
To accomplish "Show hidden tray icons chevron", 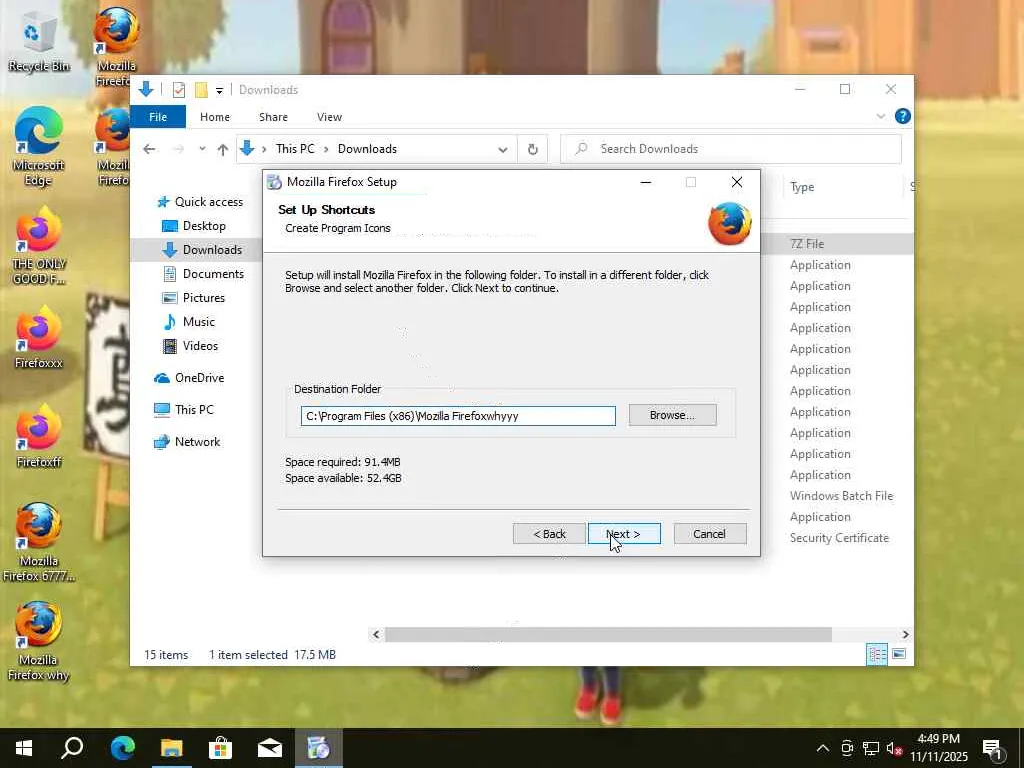I will 823,748.
